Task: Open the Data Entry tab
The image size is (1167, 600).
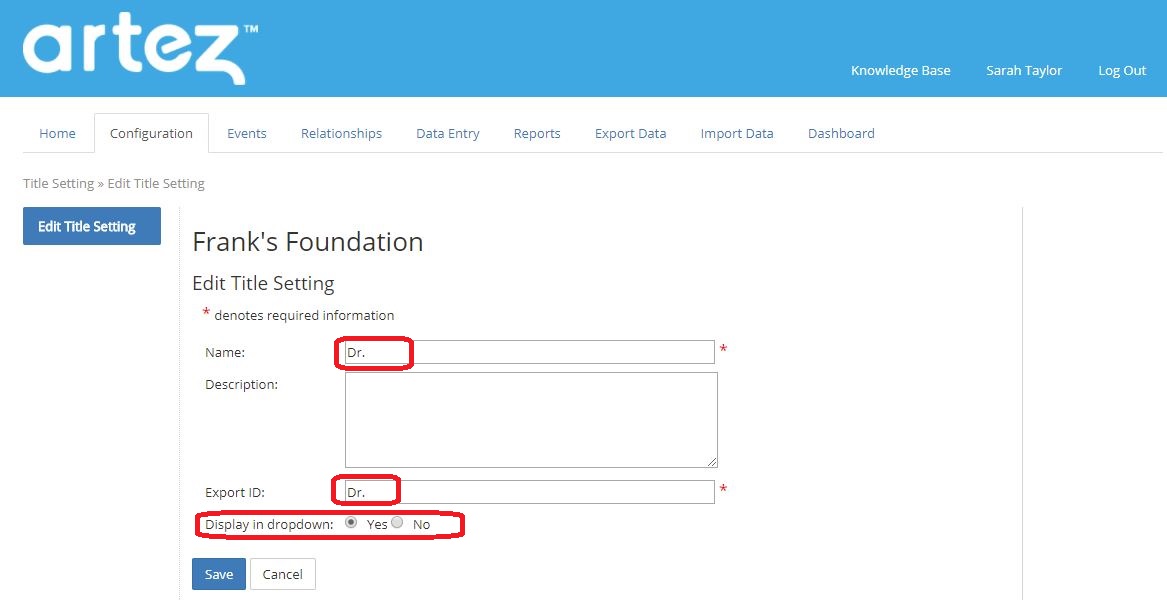Action: pyautogui.click(x=447, y=133)
